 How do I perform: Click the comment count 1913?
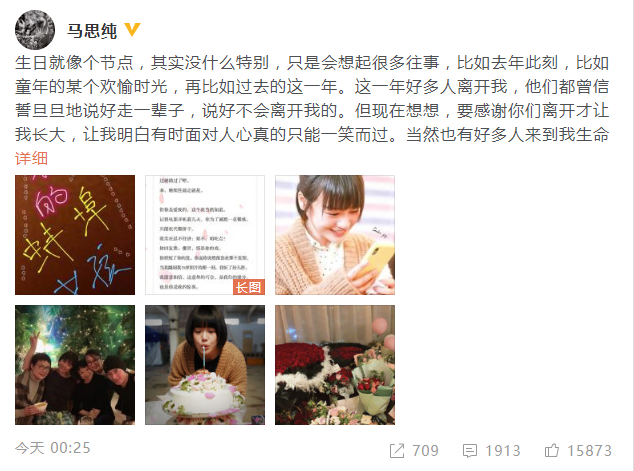click(x=503, y=450)
